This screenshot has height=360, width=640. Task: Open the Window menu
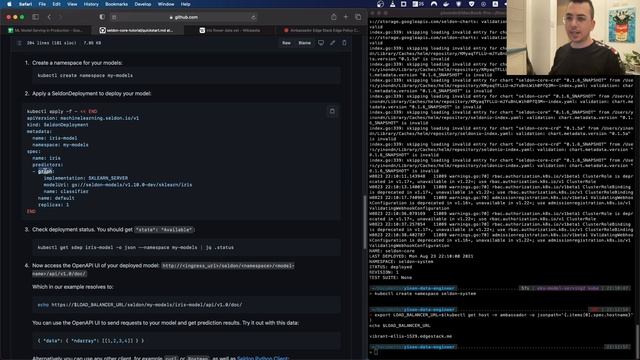(x=166, y=4)
